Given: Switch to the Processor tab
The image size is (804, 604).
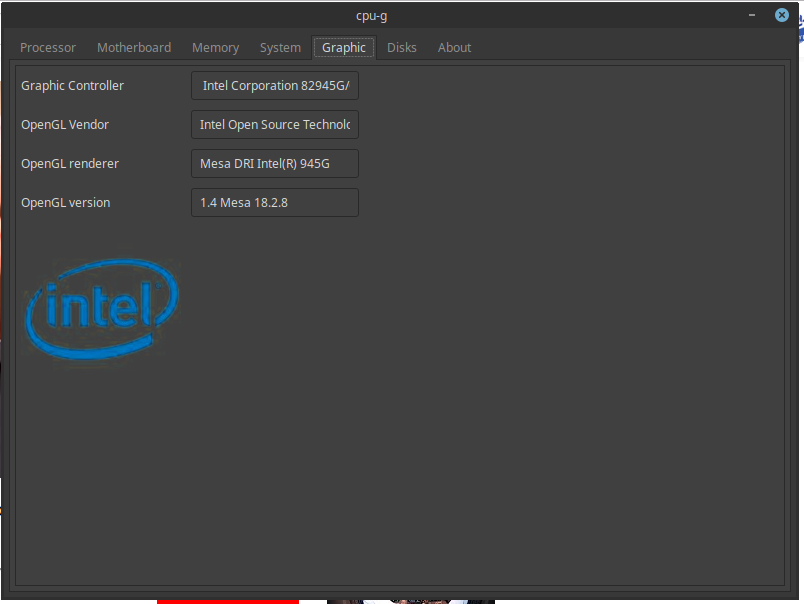Looking at the screenshot, I should [48, 48].
